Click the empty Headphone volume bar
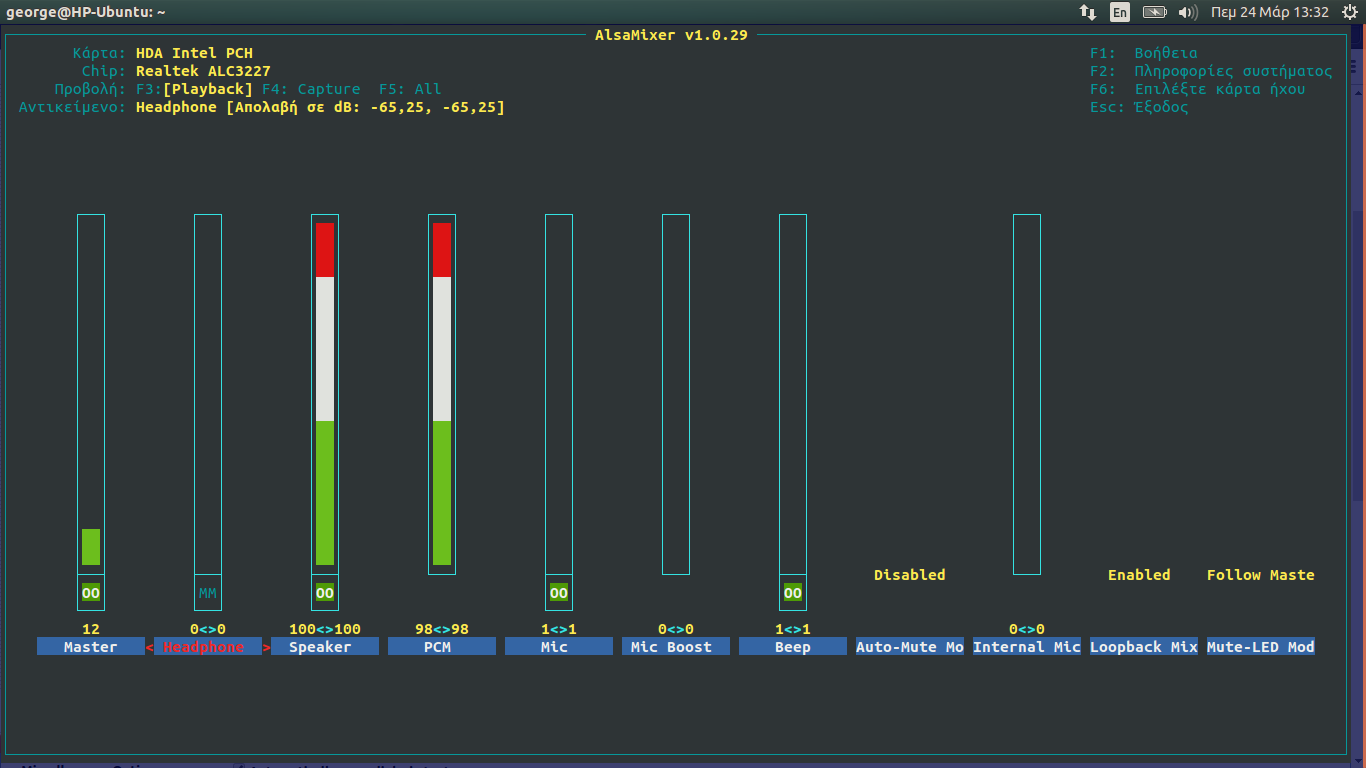 tap(208, 394)
